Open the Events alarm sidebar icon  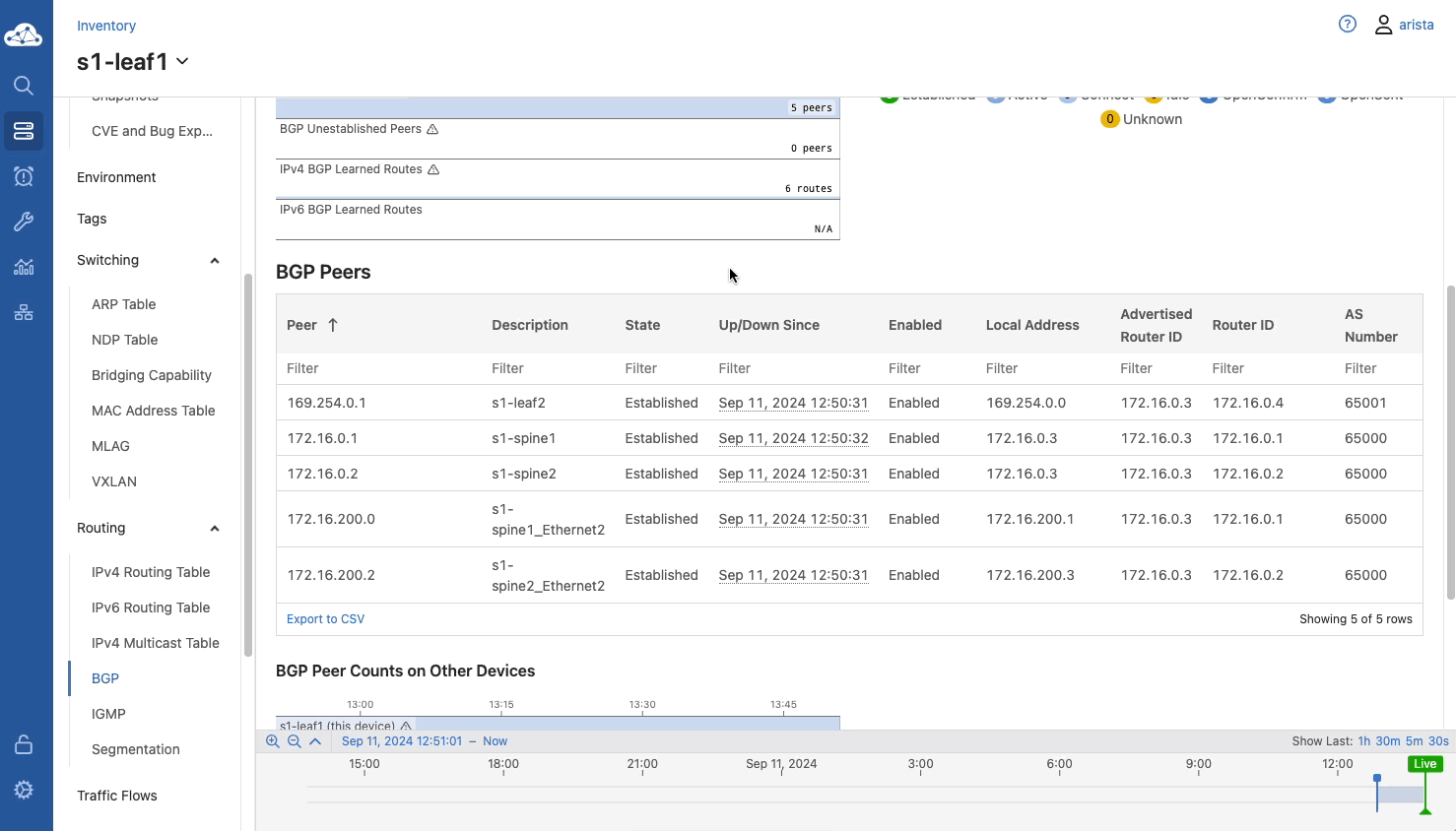(x=24, y=176)
